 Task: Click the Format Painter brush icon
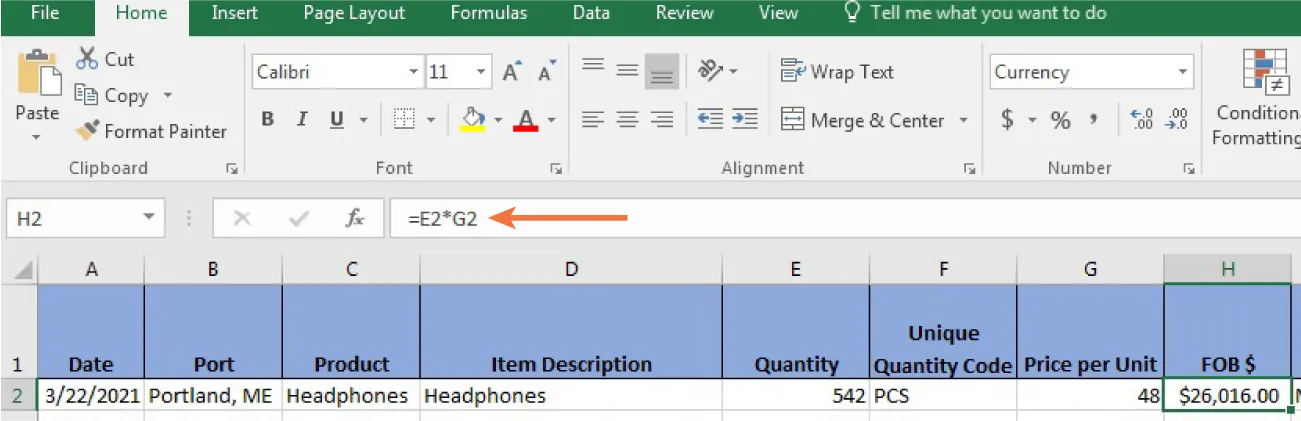88,131
